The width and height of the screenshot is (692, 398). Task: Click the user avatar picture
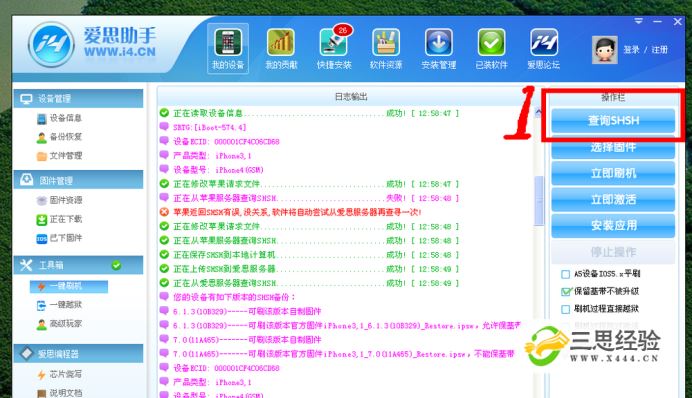pyautogui.click(x=604, y=50)
